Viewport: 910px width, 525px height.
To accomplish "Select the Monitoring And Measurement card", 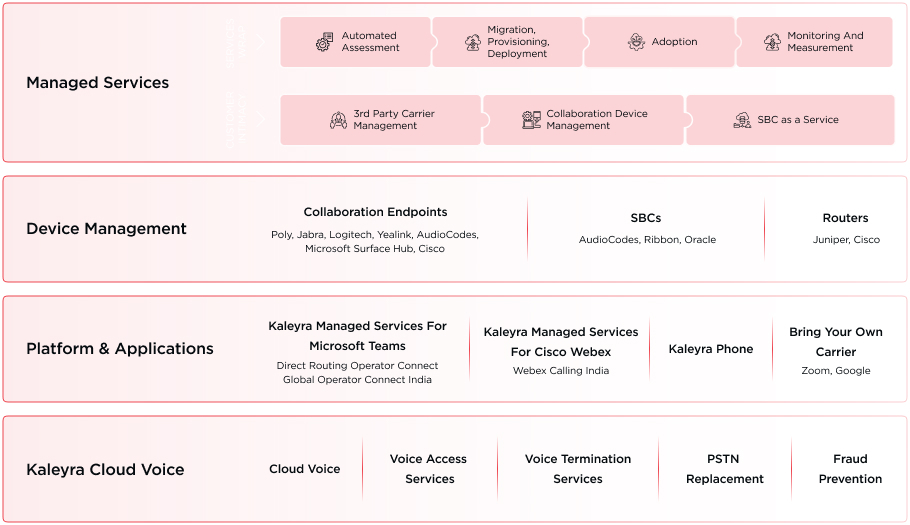I will 814,42.
